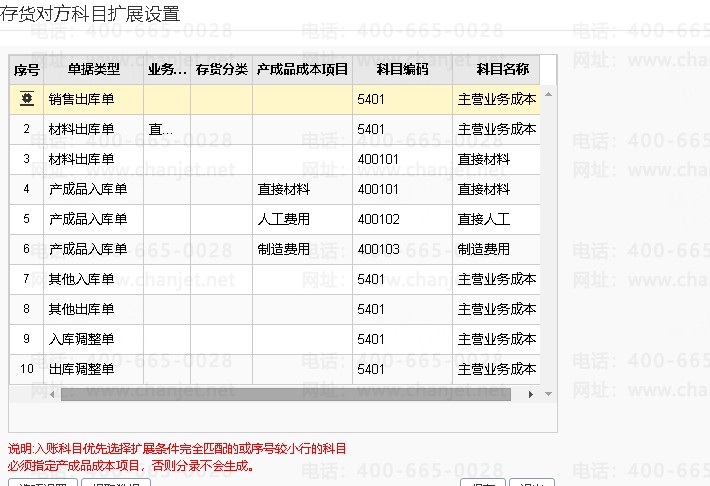Click the 存货分类 column header
This screenshot has width=710, height=486.
221,70
